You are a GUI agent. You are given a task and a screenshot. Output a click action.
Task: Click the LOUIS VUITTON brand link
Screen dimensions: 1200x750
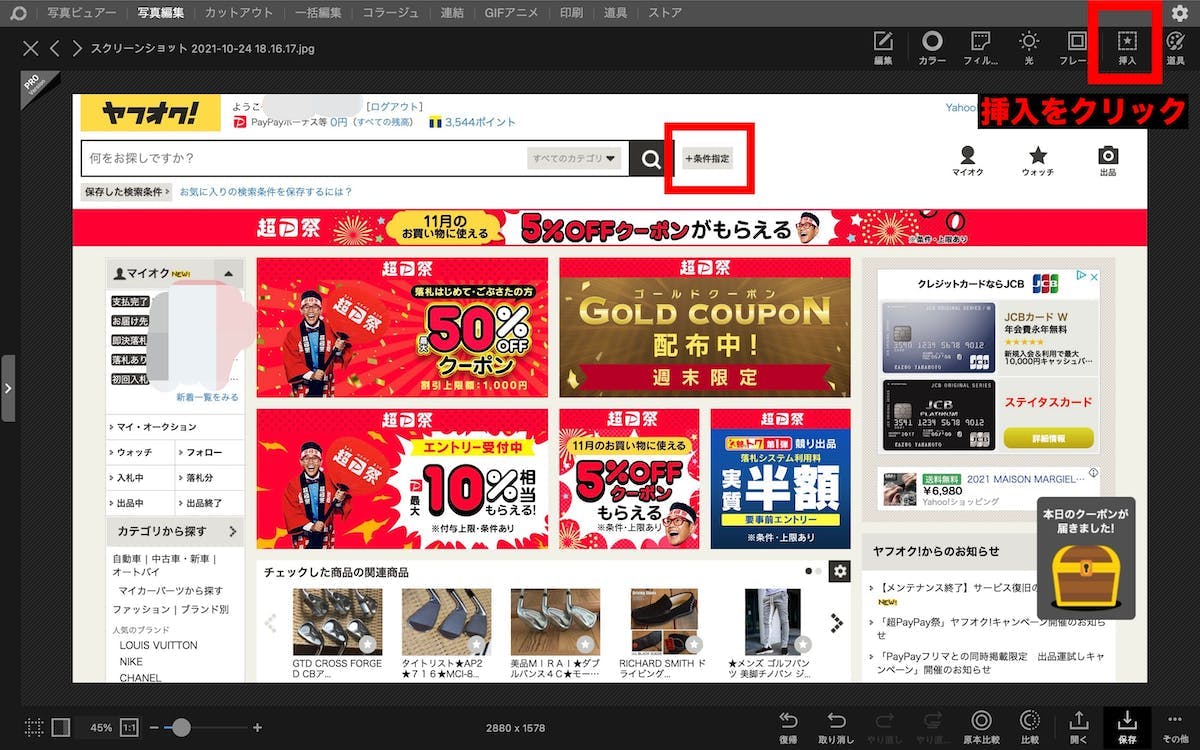point(159,645)
